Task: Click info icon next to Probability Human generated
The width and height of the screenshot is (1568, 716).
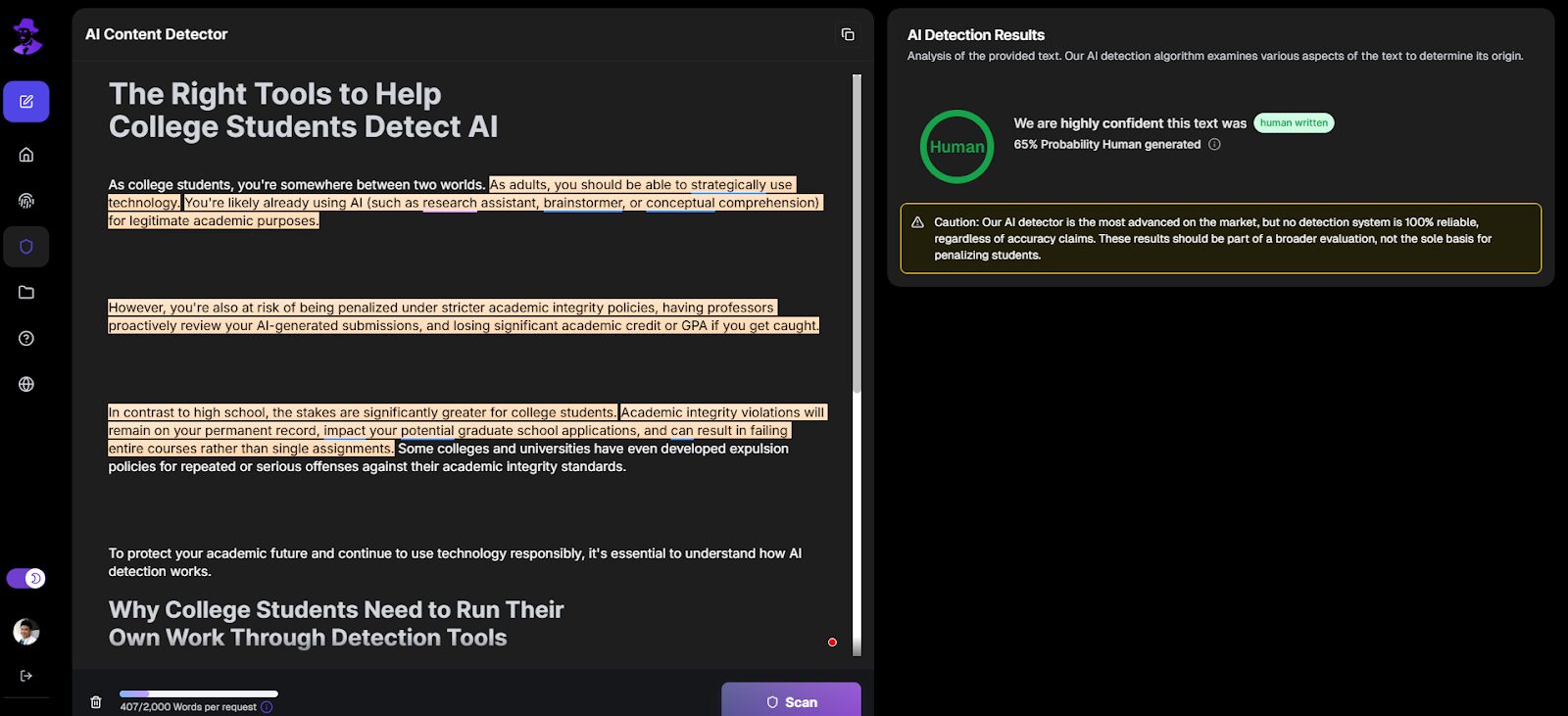Action: pos(1214,145)
